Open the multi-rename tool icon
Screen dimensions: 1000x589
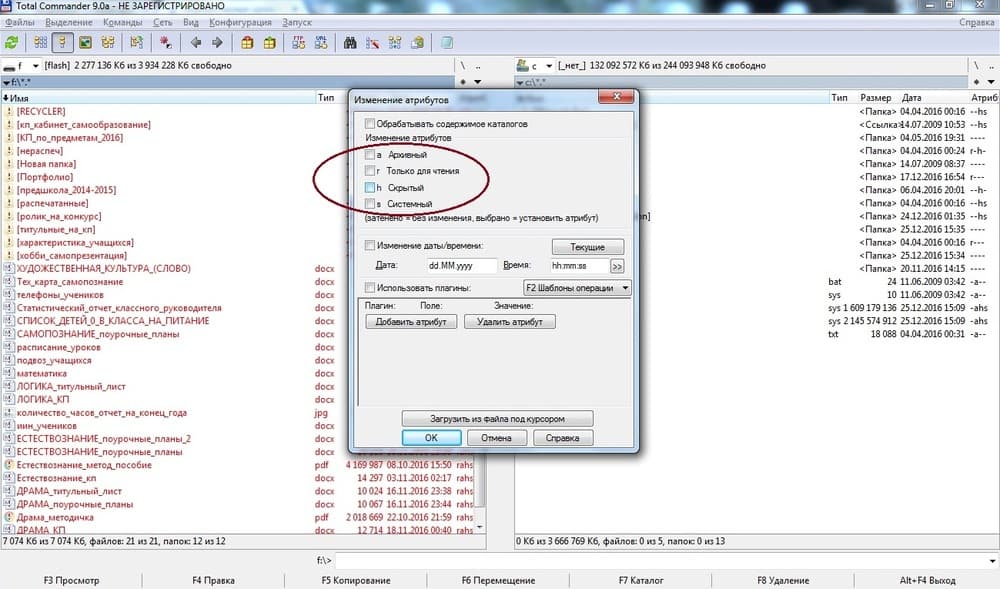(372, 43)
